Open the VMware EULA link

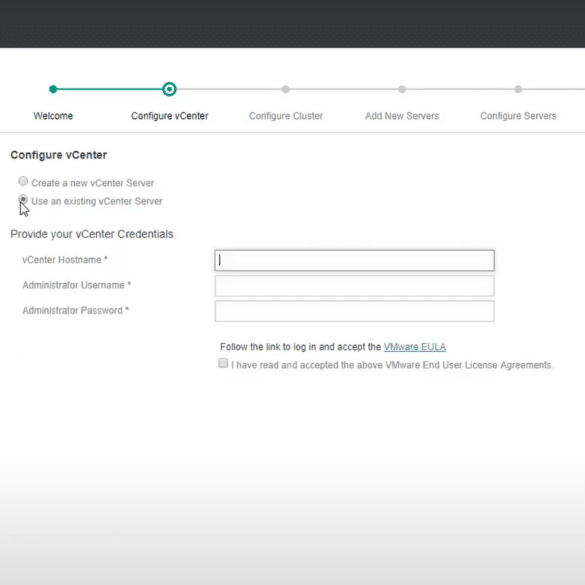pyautogui.click(x=414, y=347)
